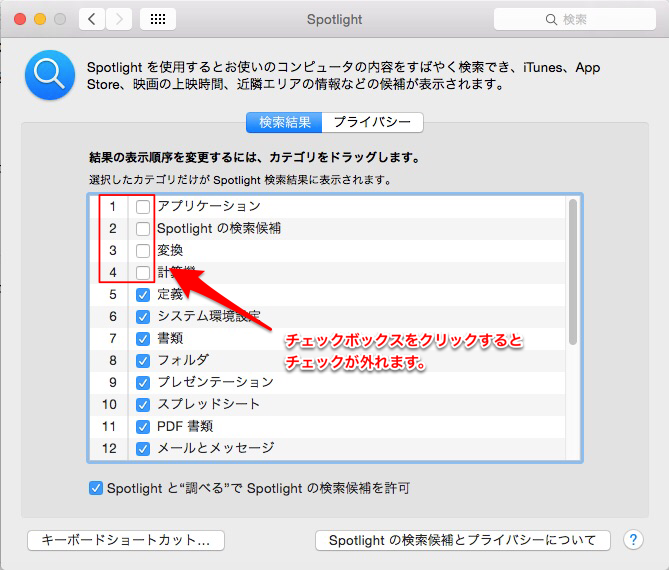This screenshot has width=669, height=570.
Task: Select the アプリケーション row text
Action: pyautogui.click(x=209, y=206)
